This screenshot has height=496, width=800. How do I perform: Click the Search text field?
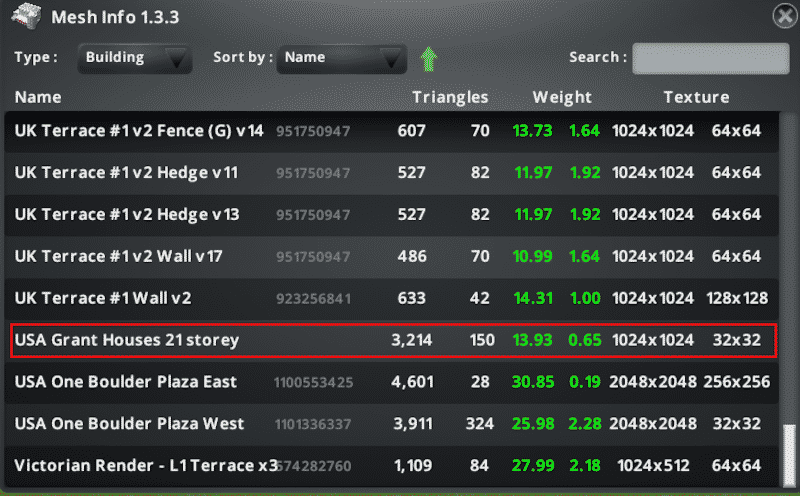tap(703, 58)
